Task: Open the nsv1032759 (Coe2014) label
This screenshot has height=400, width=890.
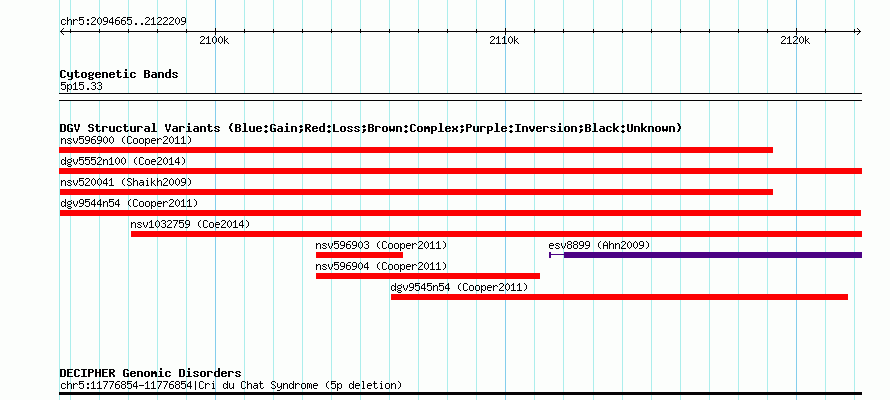Action: point(190,224)
